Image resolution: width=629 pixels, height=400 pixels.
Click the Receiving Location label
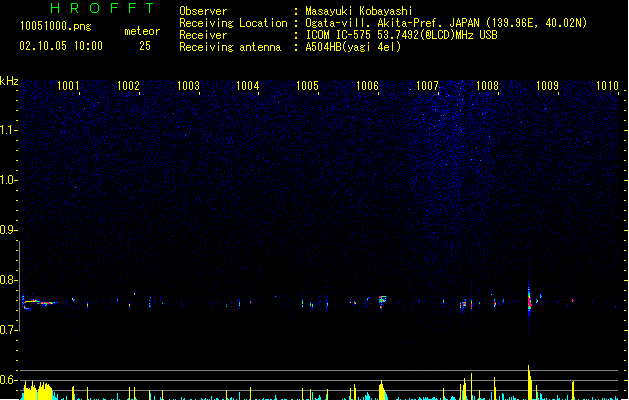233,23
